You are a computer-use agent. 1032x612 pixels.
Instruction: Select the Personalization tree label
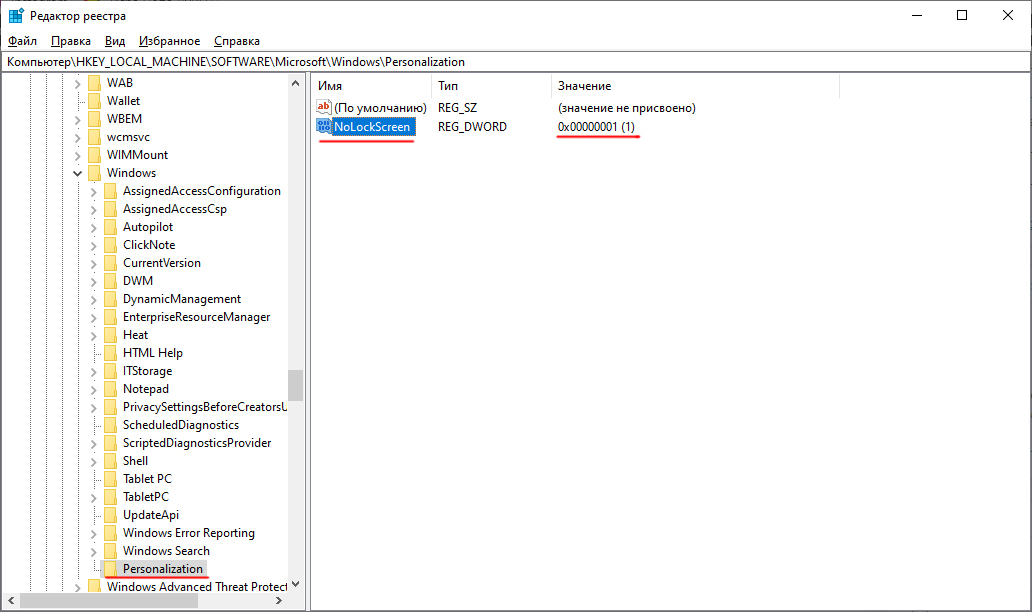(x=163, y=569)
